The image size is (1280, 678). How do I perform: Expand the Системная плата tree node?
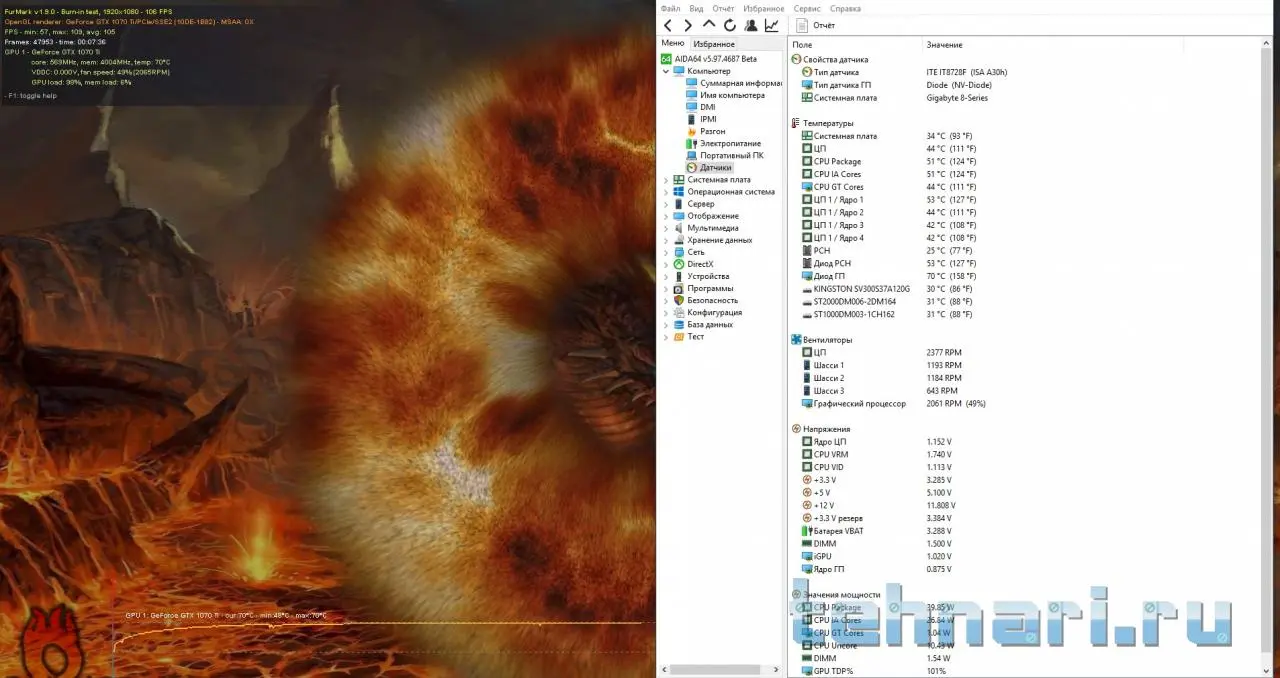pyautogui.click(x=666, y=180)
